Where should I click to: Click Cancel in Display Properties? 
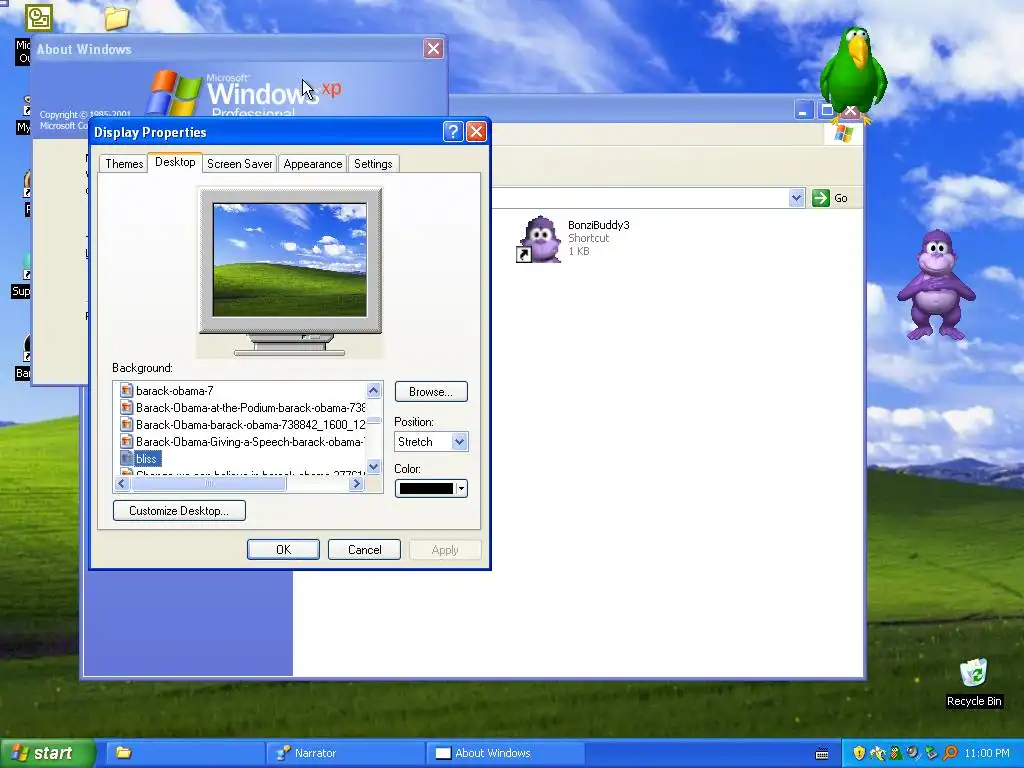(x=364, y=549)
